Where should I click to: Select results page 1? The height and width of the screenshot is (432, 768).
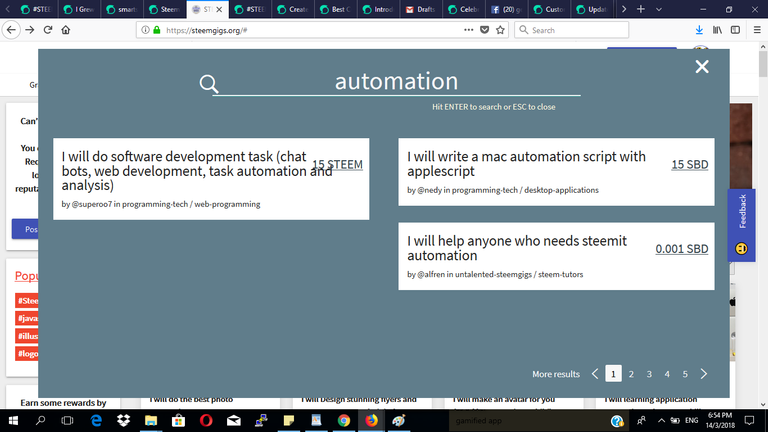[x=613, y=374]
